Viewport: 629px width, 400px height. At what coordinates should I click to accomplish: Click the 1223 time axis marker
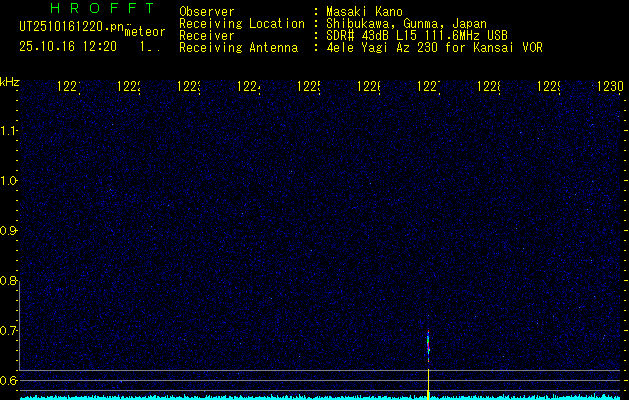click(189, 86)
